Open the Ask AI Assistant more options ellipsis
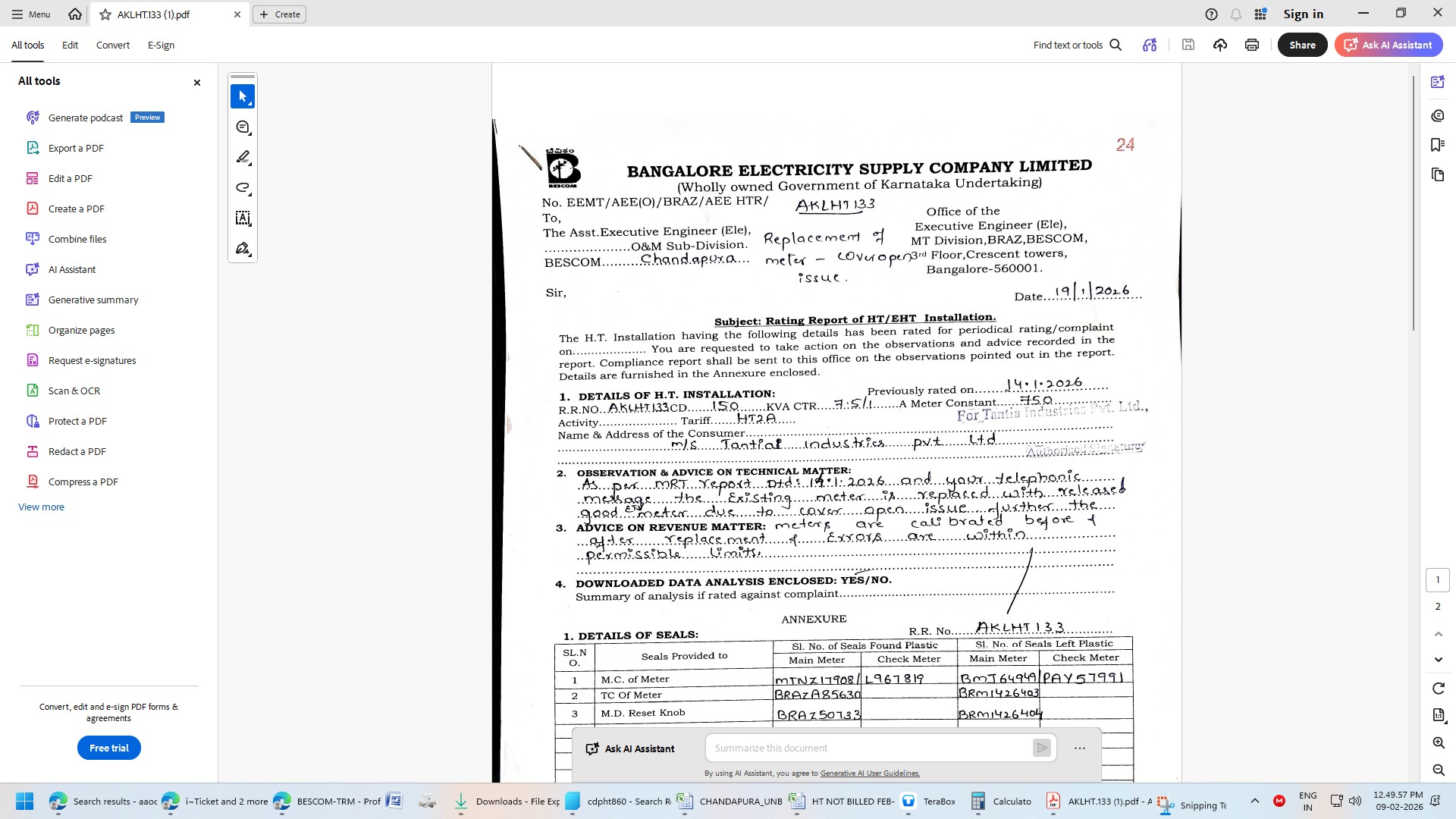Viewport: 1456px width, 819px height. coord(1080,748)
